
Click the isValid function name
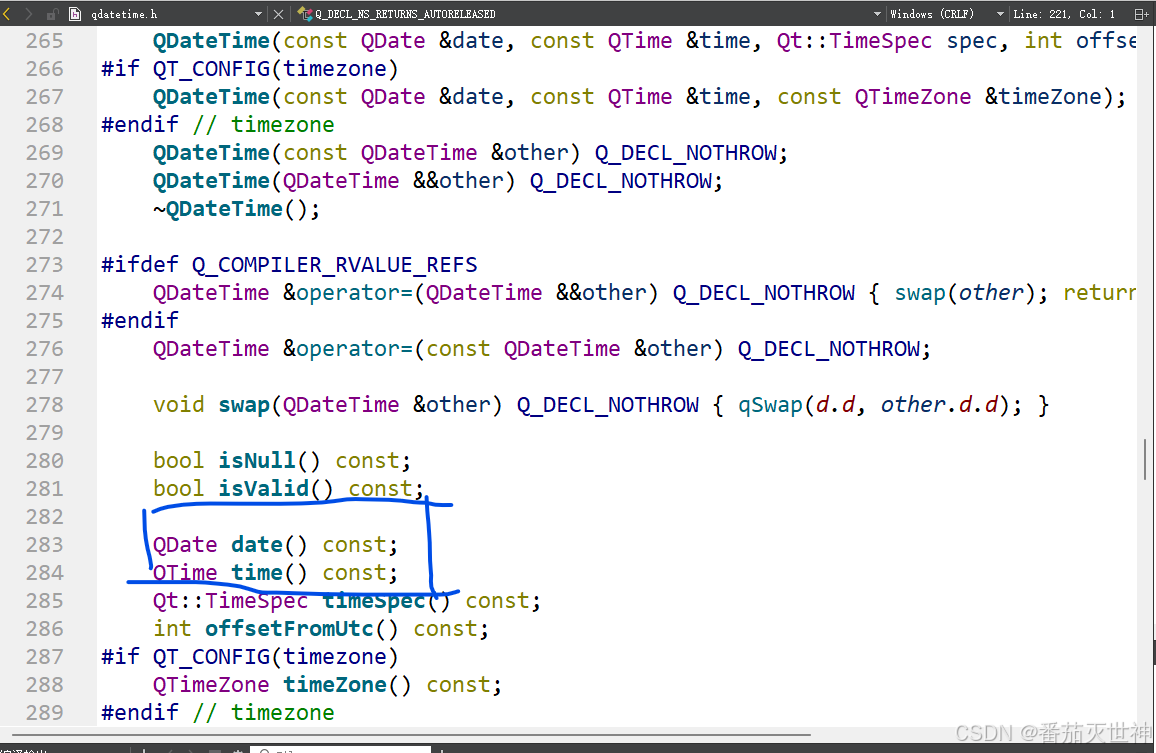tap(263, 489)
